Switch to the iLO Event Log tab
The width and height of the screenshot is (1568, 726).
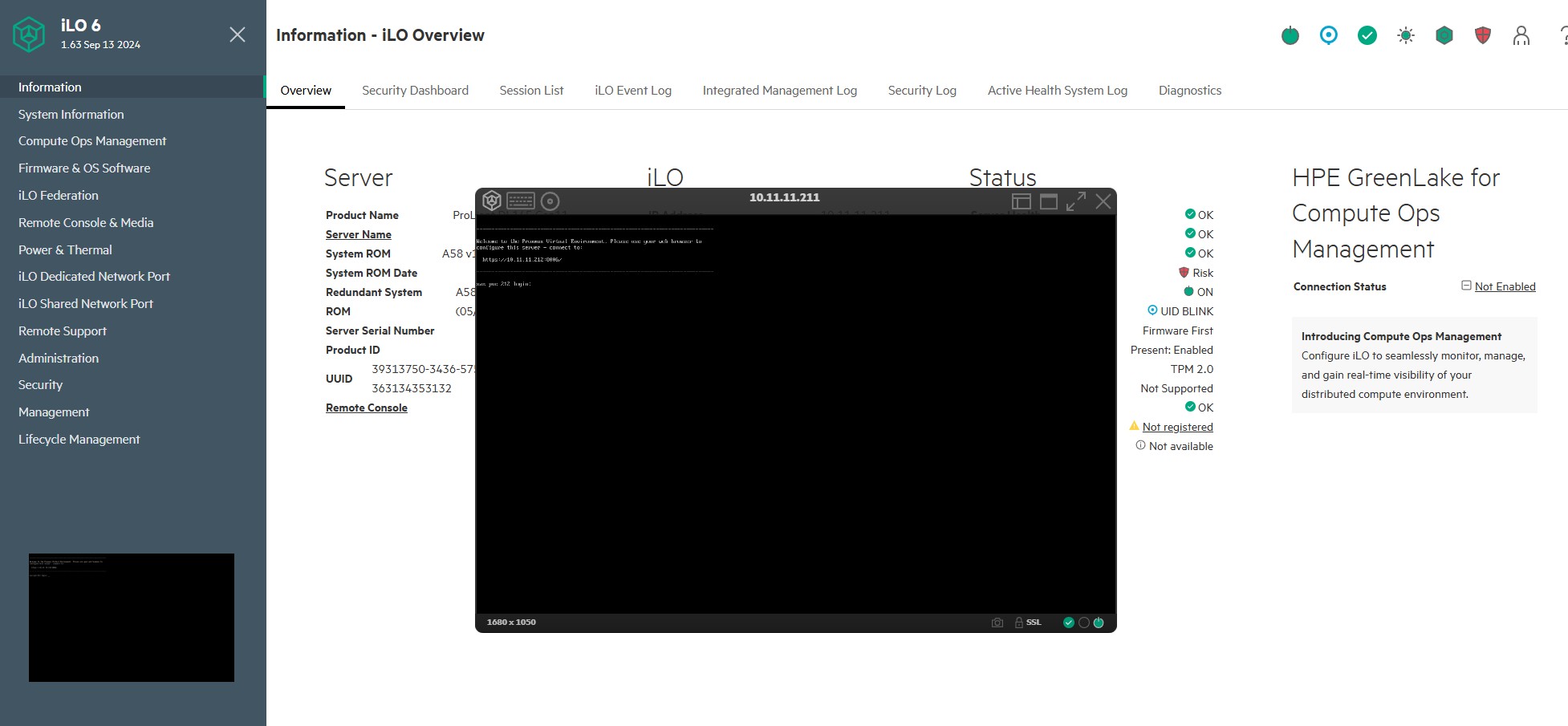click(633, 91)
